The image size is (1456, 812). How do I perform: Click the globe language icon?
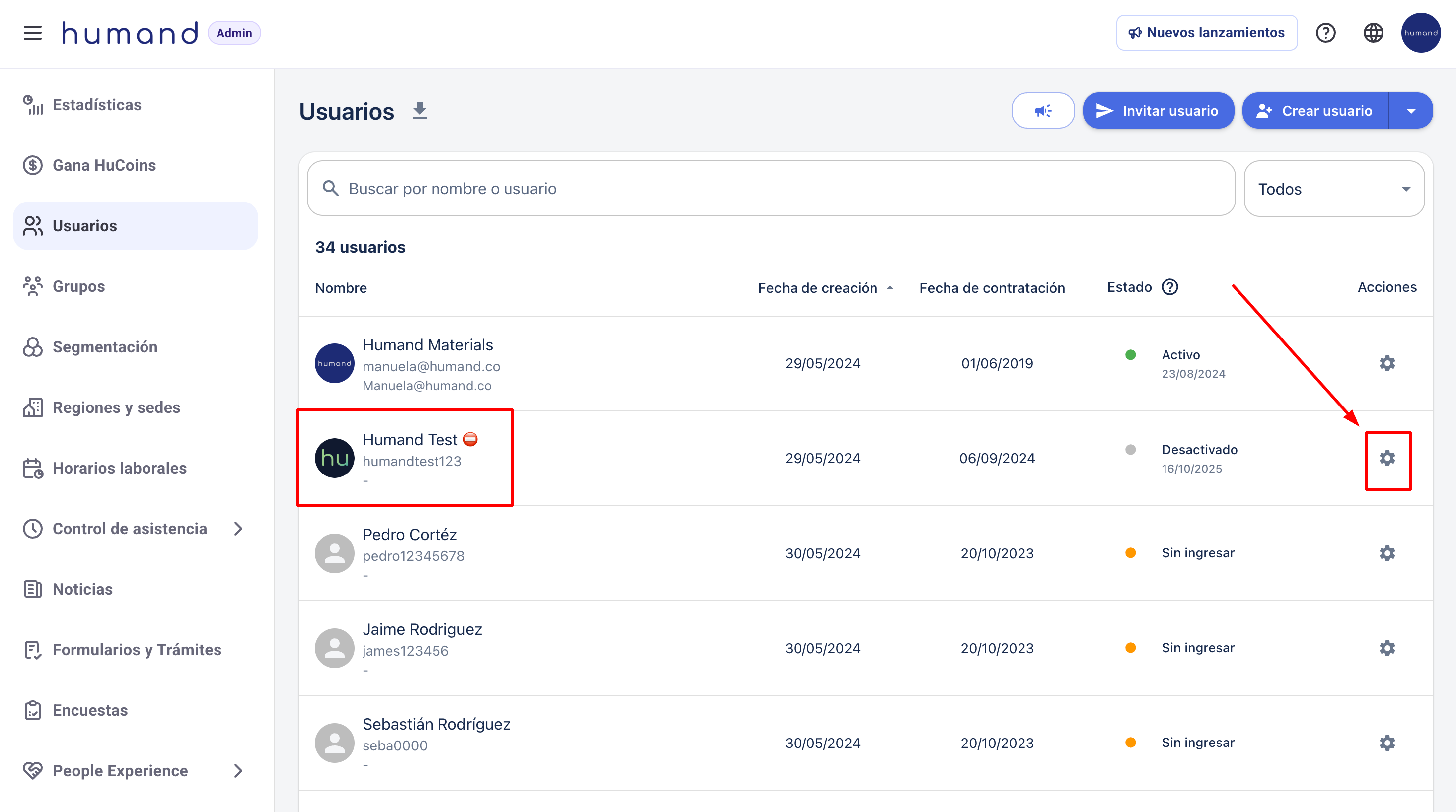pos(1373,33)
